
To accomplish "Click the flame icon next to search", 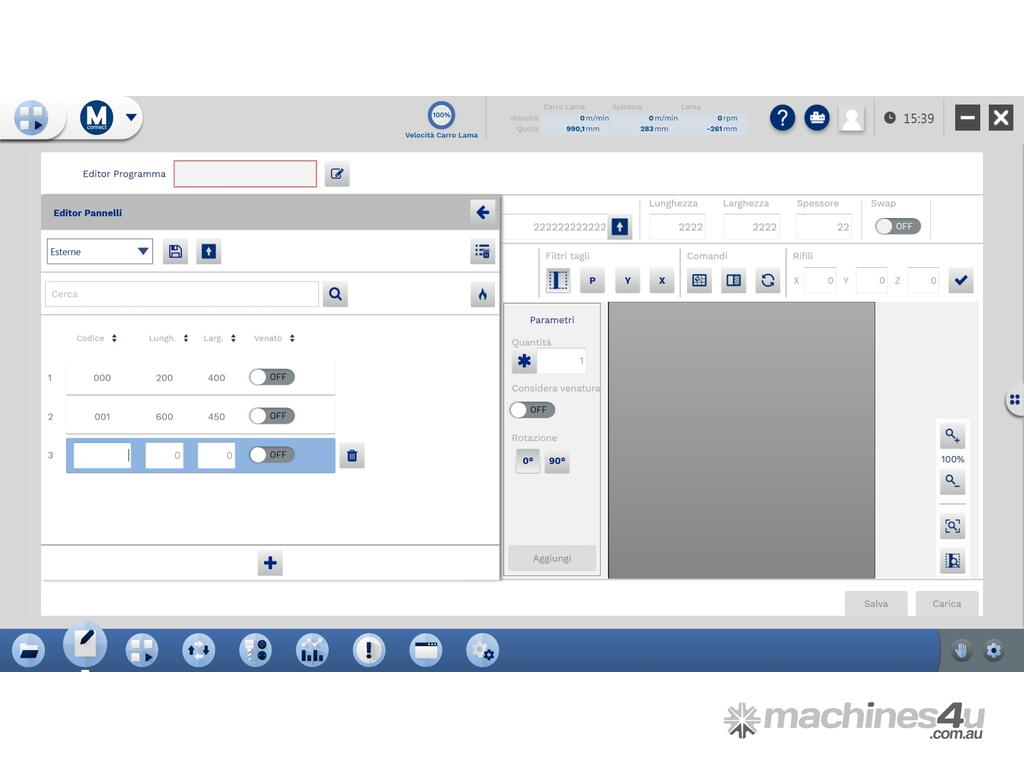I will point(482,294).
